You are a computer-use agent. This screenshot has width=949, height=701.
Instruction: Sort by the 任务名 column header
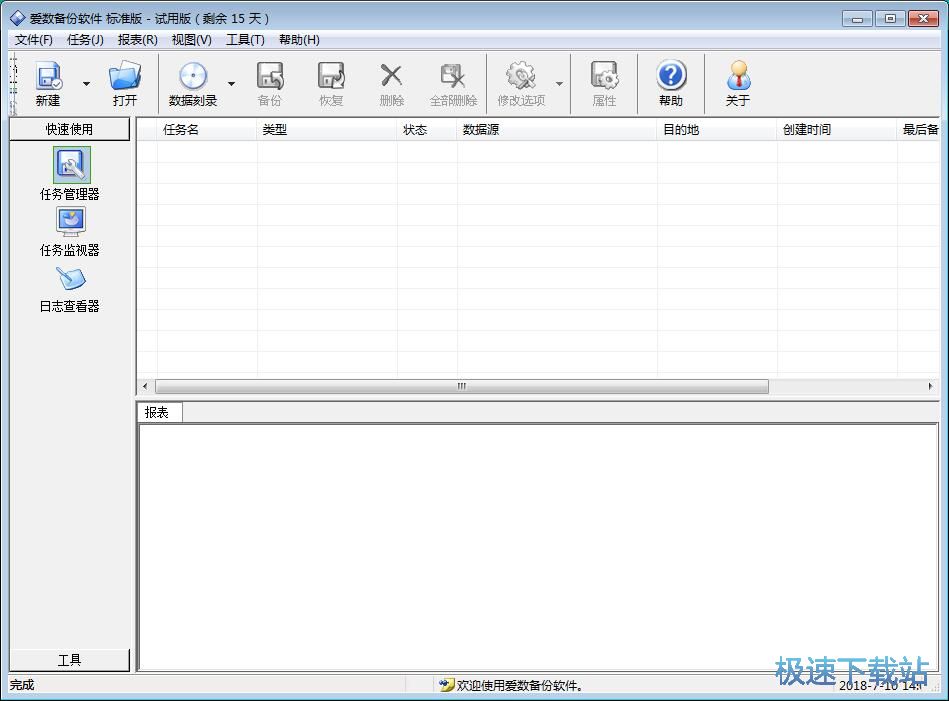coord(207,130)
